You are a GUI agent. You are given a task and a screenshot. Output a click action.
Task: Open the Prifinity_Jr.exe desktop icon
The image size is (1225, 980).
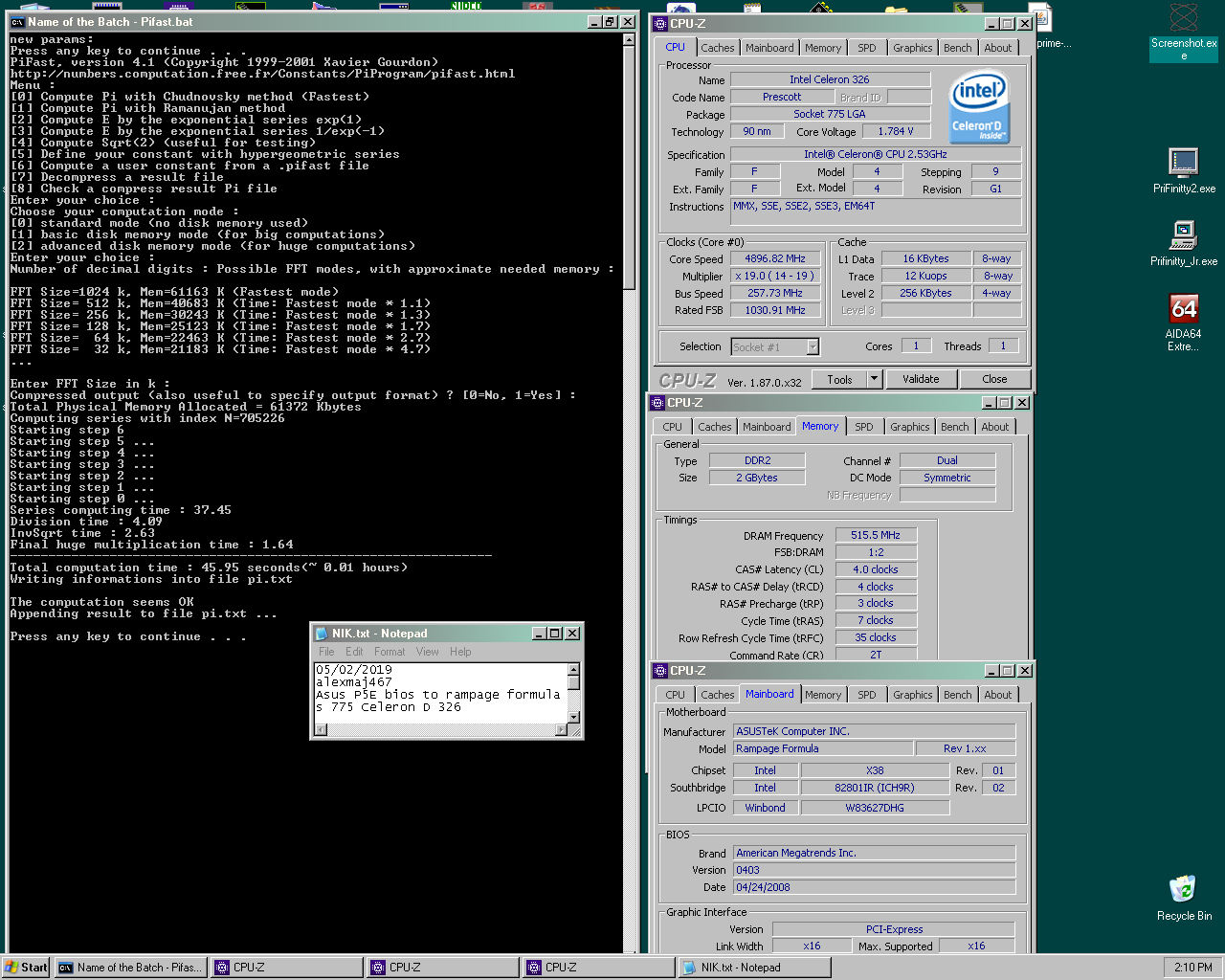pyautogui.click(x=1184, y=243)
